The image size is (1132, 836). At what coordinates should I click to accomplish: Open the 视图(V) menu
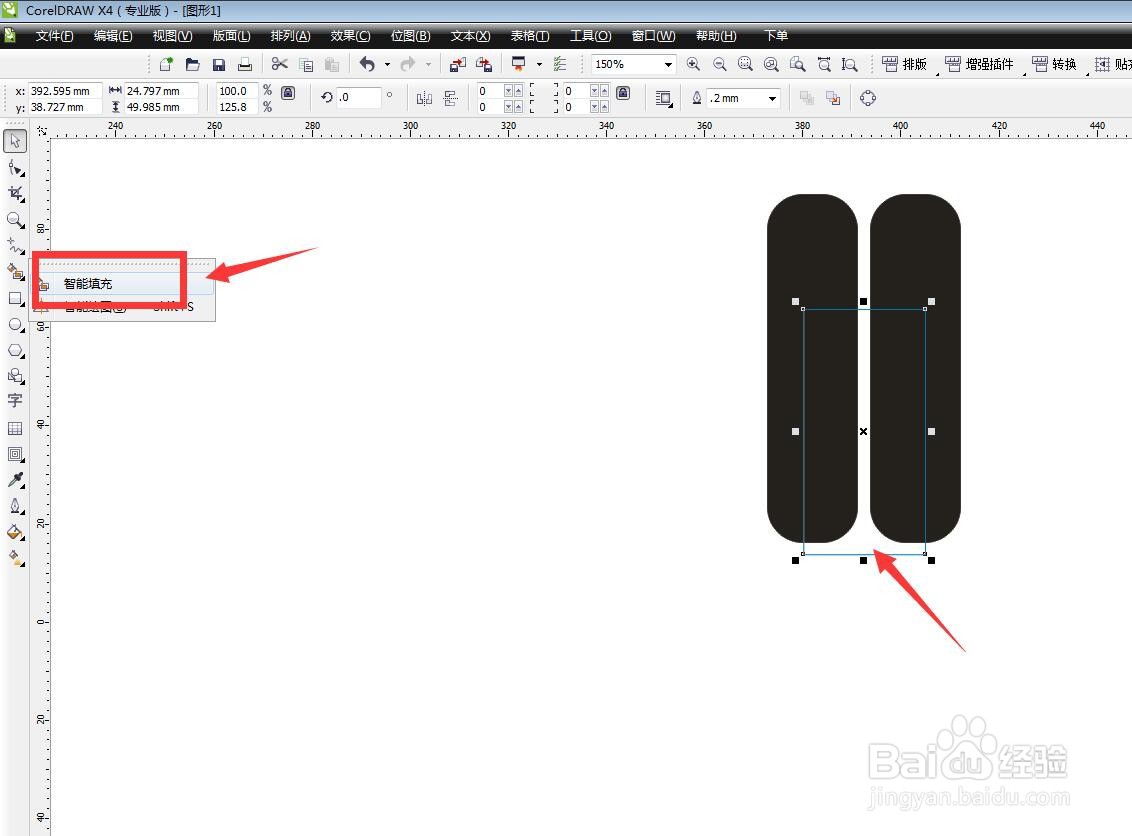pos(172,36)
